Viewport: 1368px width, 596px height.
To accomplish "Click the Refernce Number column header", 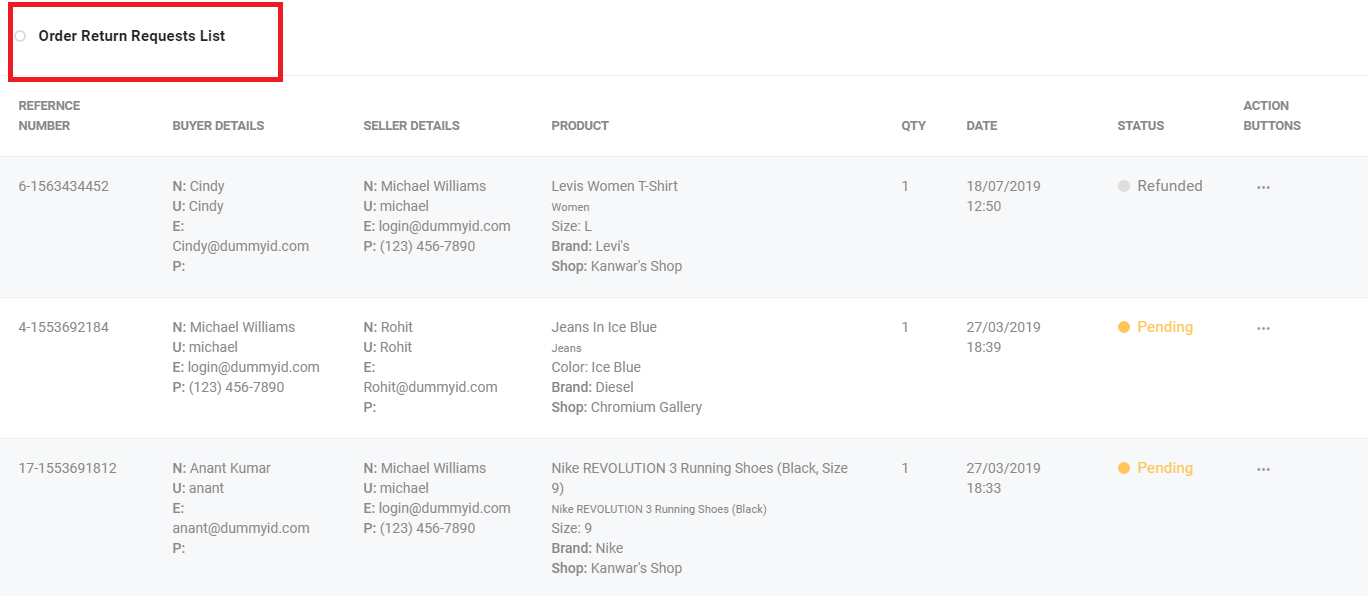I will tap(49, 116).
